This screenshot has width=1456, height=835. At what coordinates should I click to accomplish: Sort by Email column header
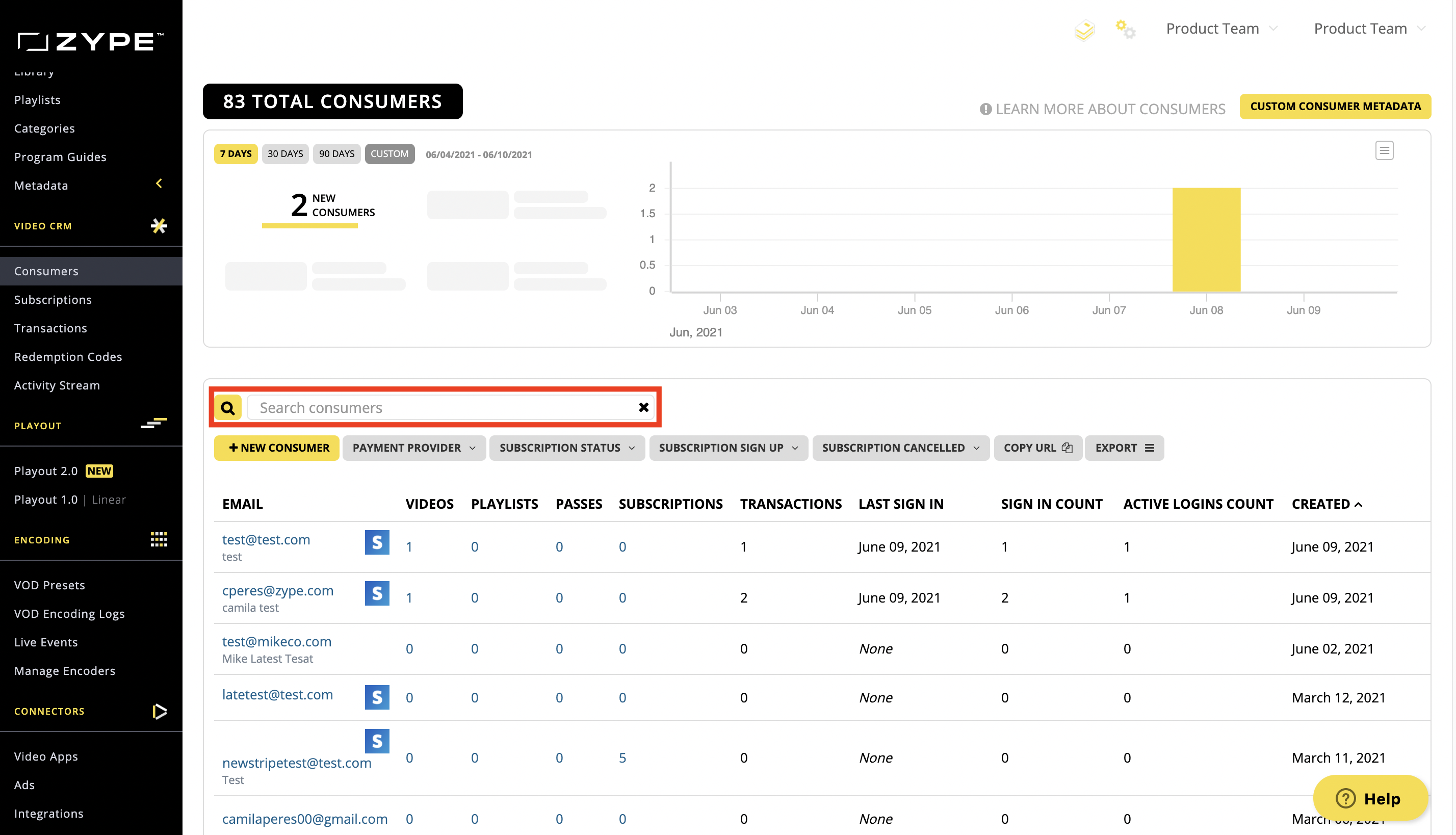[x=243, y=504]
